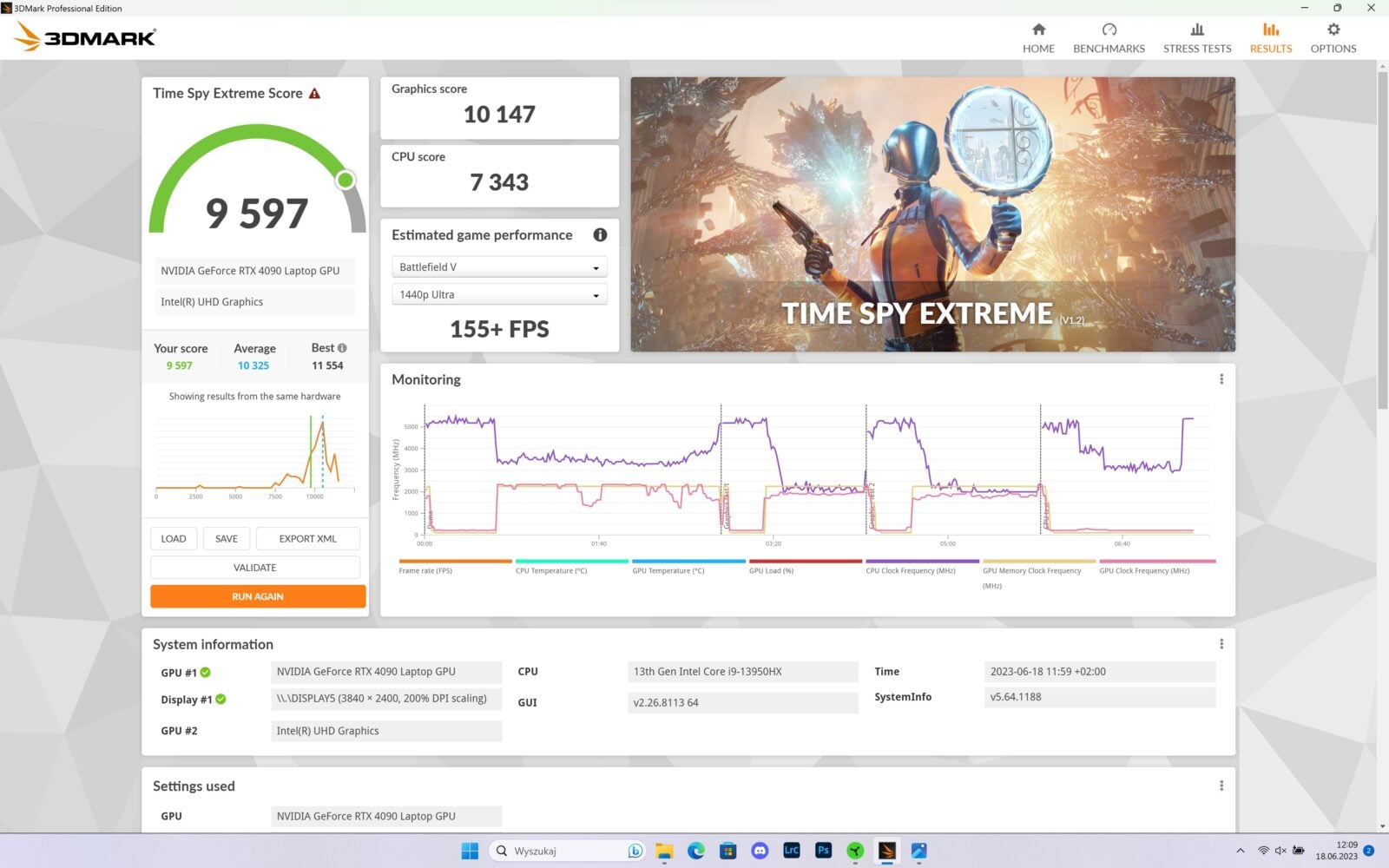Viewport: 1389px width, 868px height.
Task: Open the BENCHMARKS tab
Action: click(x=1109, y=38)
